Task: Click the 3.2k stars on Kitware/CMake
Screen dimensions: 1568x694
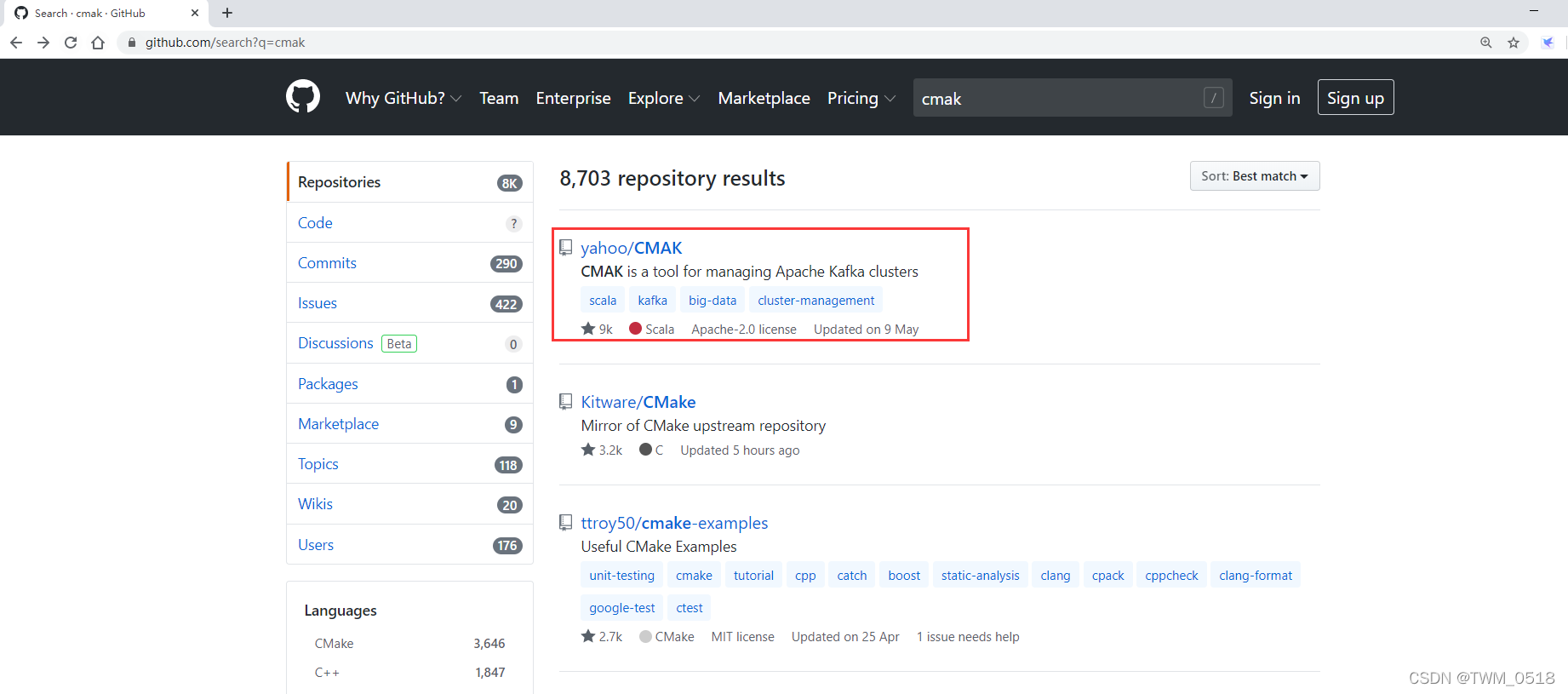Action: [602, 450]
